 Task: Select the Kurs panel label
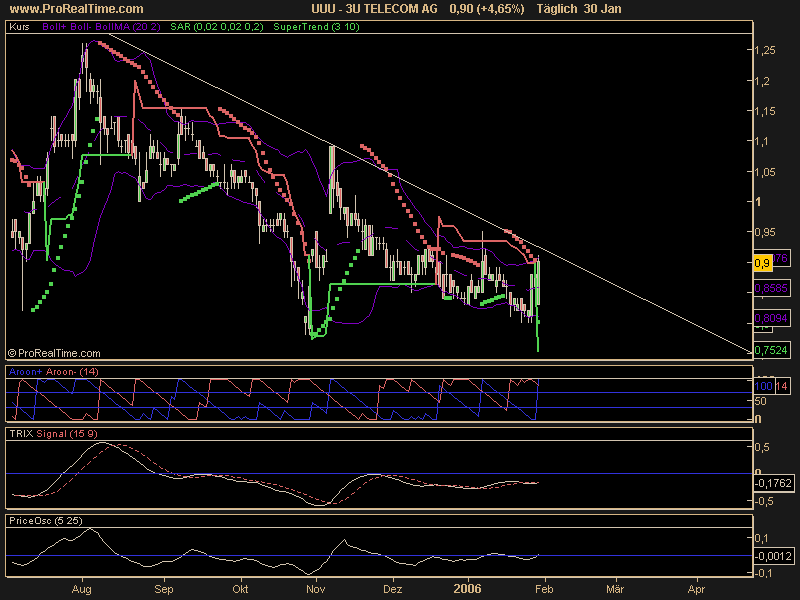coord(19,27)
